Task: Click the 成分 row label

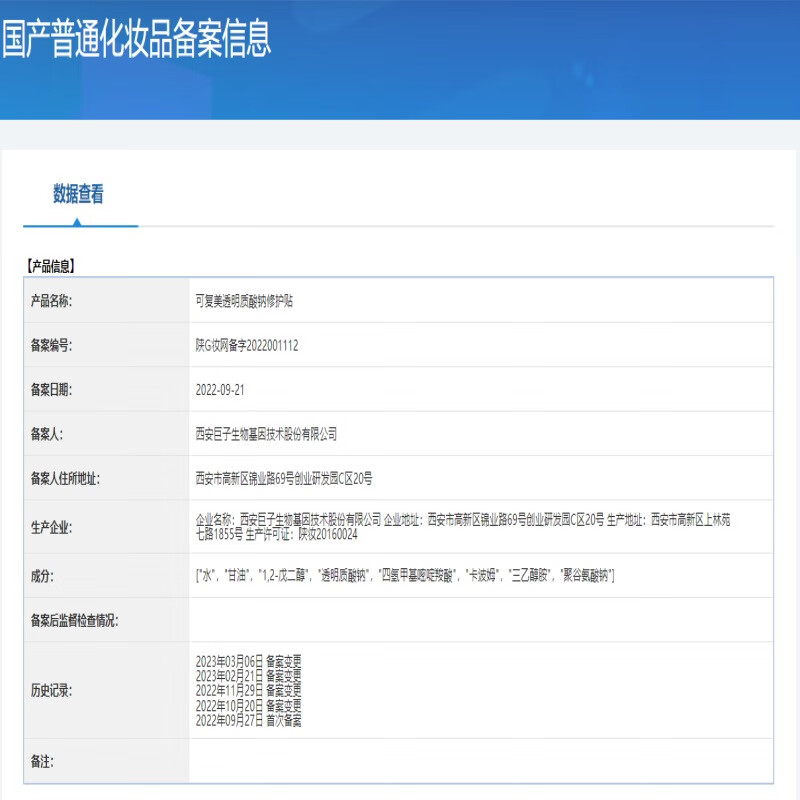Action: 41,575
